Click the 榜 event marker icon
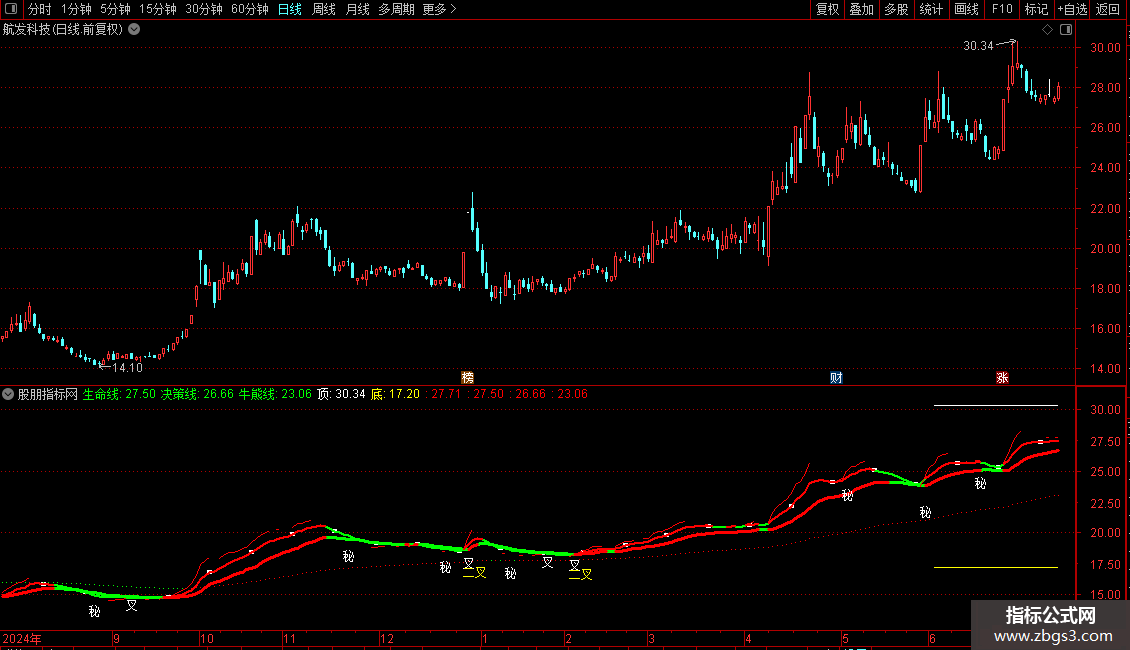Screen dimensions: 1130x650 pos(468,378)
